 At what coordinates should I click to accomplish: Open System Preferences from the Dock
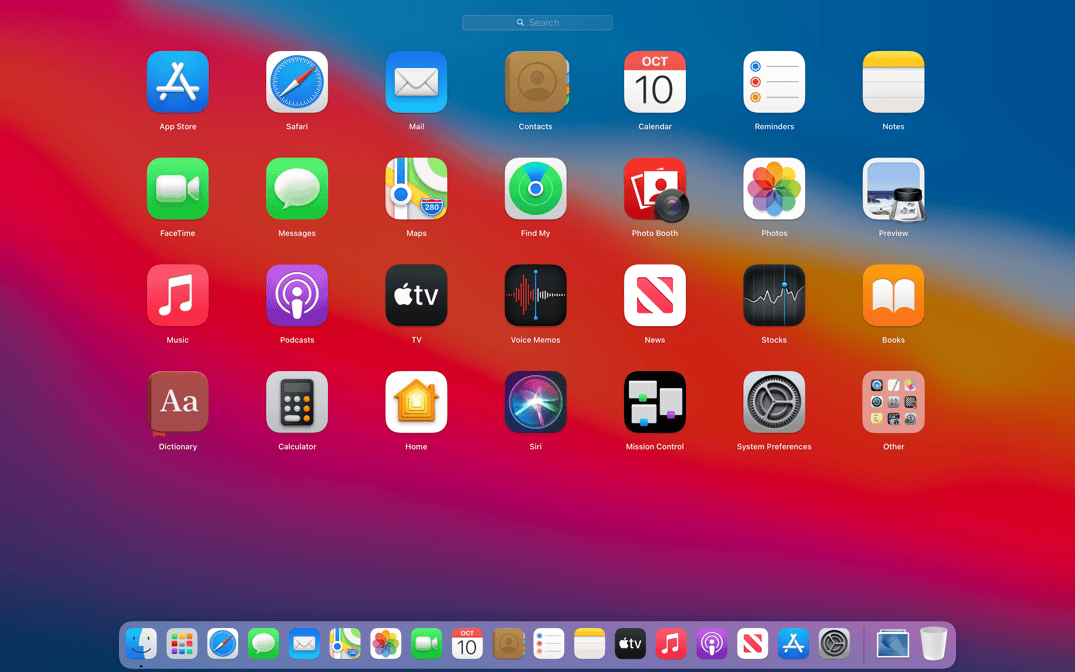click(834, 644)
